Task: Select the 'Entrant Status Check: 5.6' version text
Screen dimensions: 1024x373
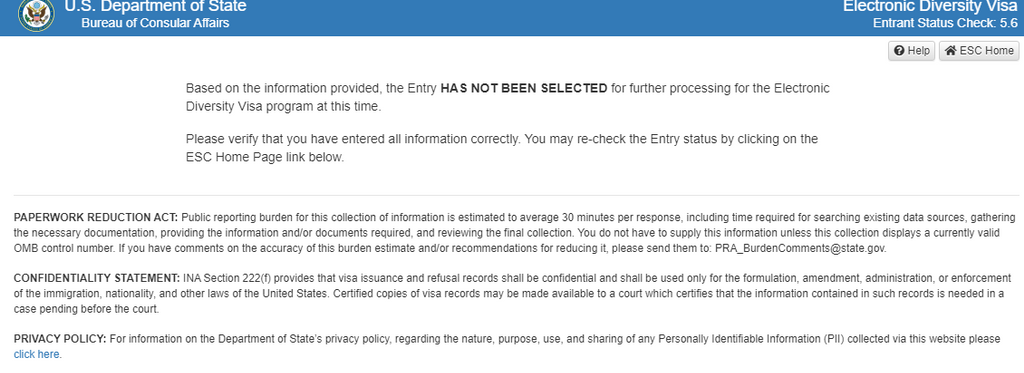Action: tap(945, 24)
